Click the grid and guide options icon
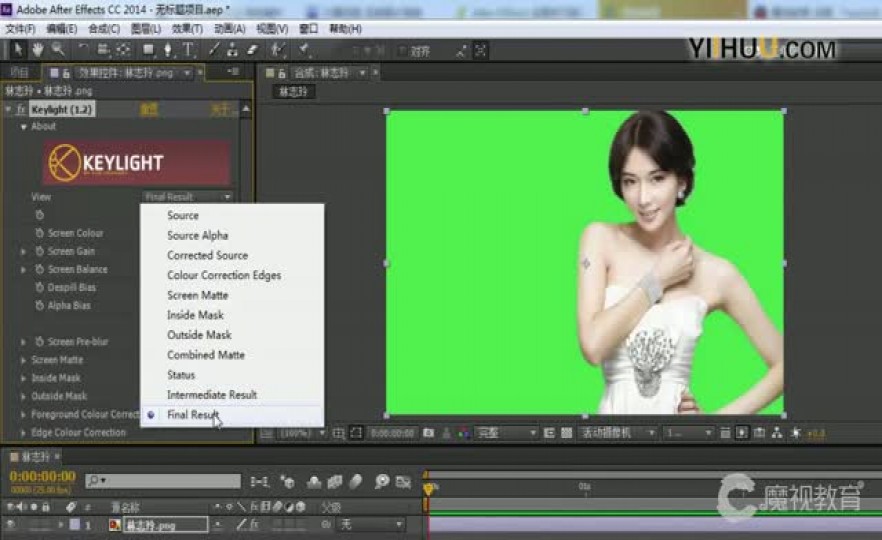Screen dimensions: 882x540 coord(338,433)
